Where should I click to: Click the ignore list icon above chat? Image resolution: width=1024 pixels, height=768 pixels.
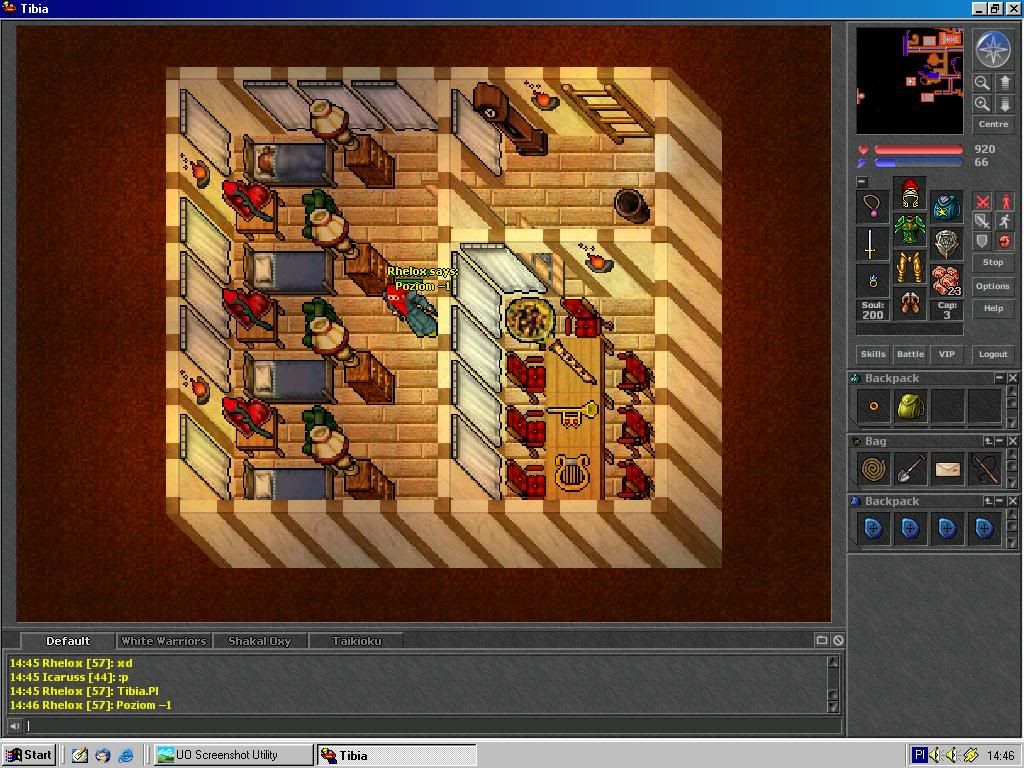pyautogui.click(x=838, y=641)
